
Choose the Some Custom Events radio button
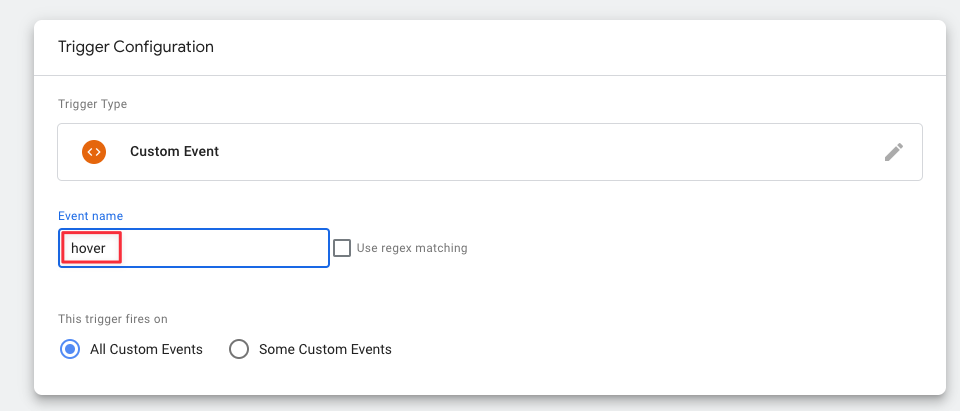click(x=239, y=349)
